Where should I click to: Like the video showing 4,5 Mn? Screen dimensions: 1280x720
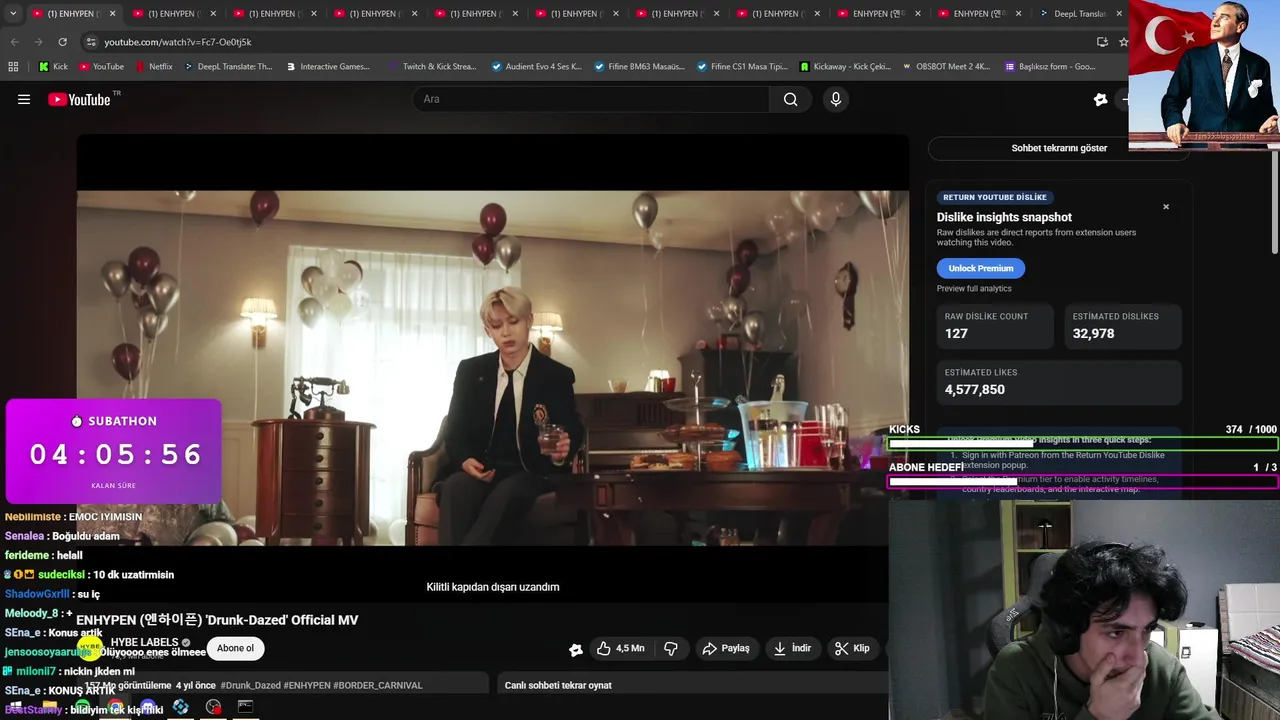[620, 648]
